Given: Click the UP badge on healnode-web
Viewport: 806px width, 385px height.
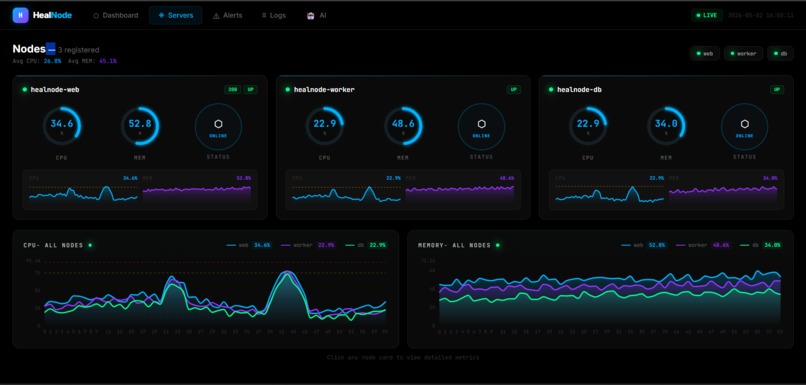Looking at the screenshot, I should 251,89.
